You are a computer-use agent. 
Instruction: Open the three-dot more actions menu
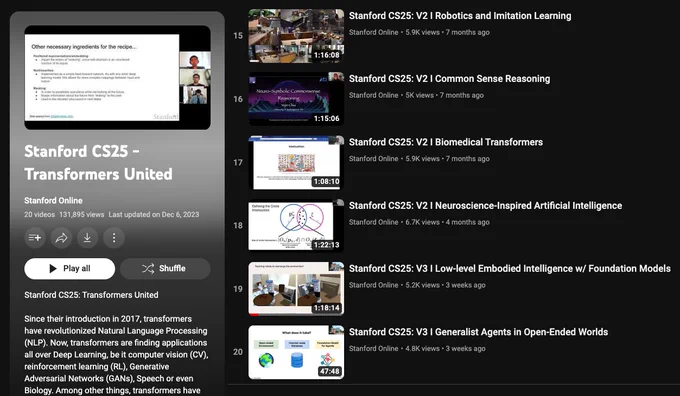click(x=114, y=238)
